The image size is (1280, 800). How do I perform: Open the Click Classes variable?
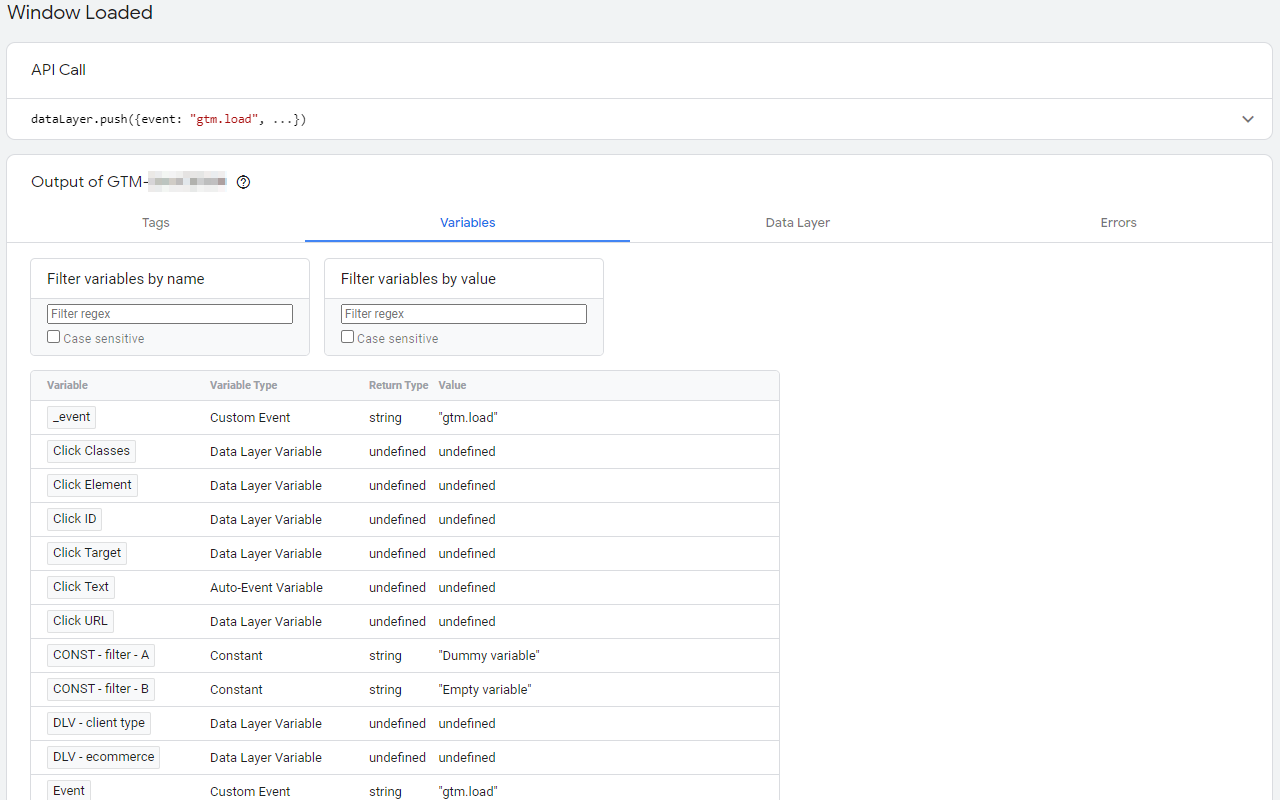click(91, 451)
